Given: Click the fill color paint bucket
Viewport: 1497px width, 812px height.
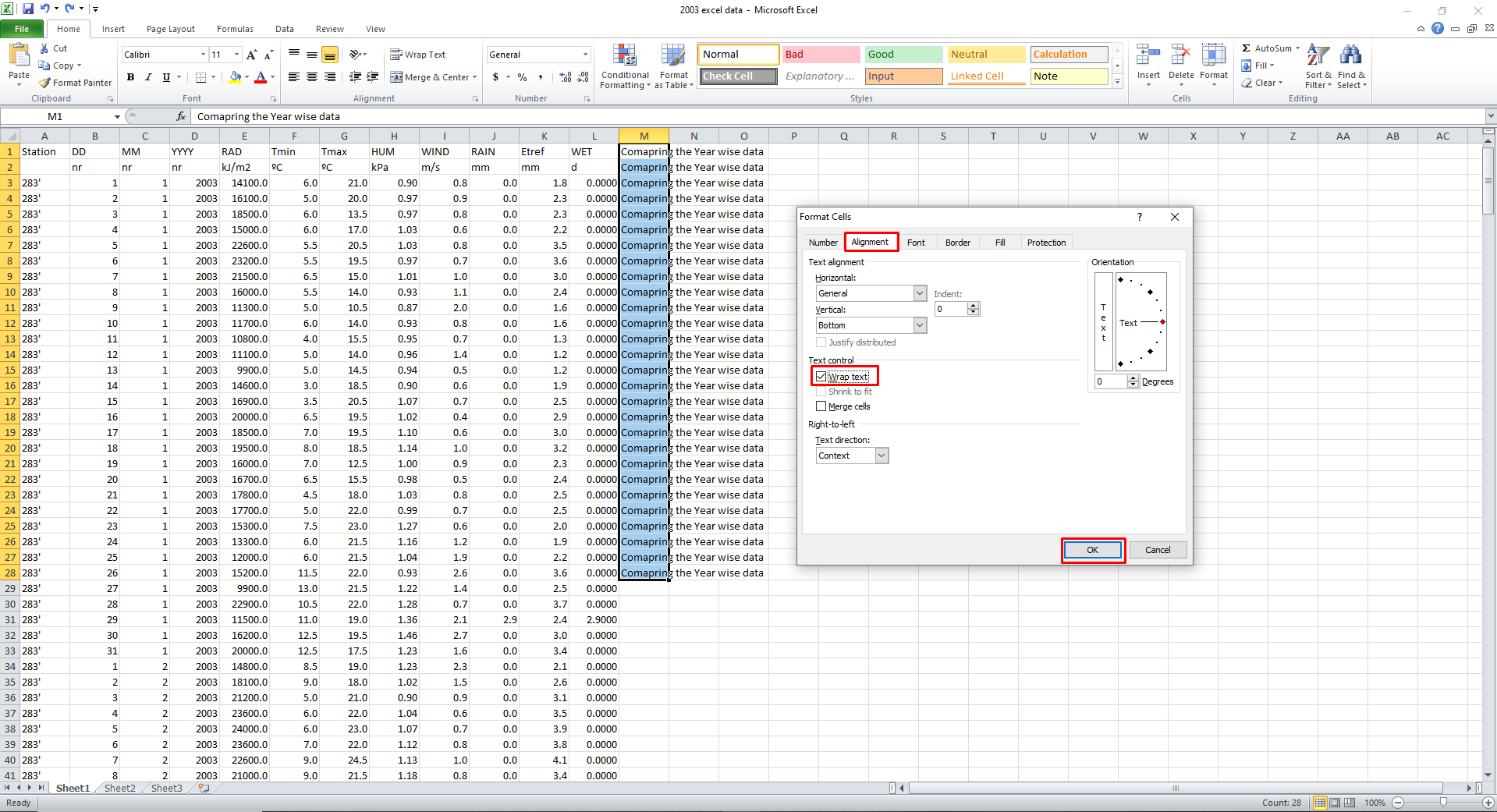Looking at the screenshot, I should tap(235, 77).
